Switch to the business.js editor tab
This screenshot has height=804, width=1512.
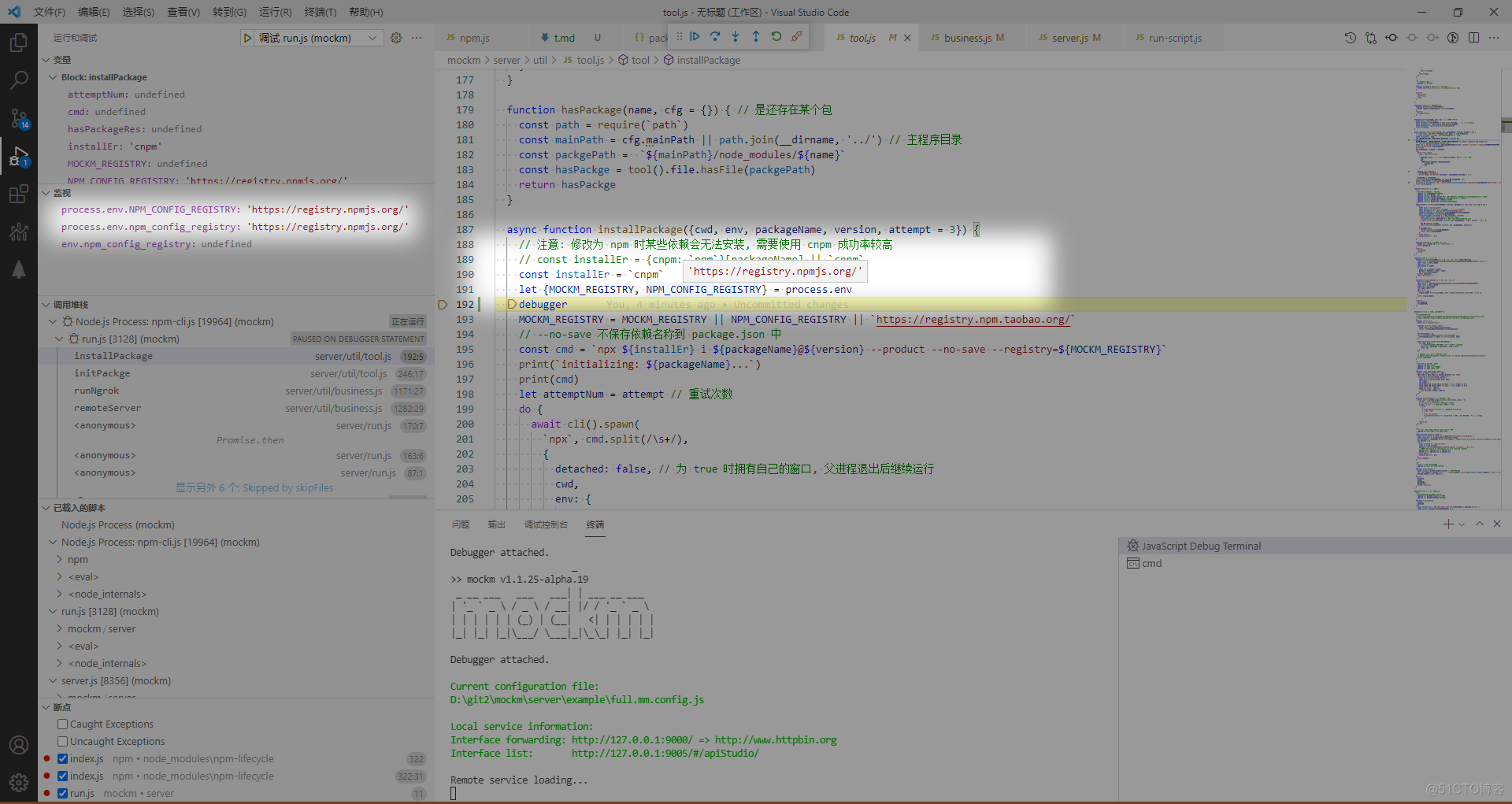click(x=969, y=38)
